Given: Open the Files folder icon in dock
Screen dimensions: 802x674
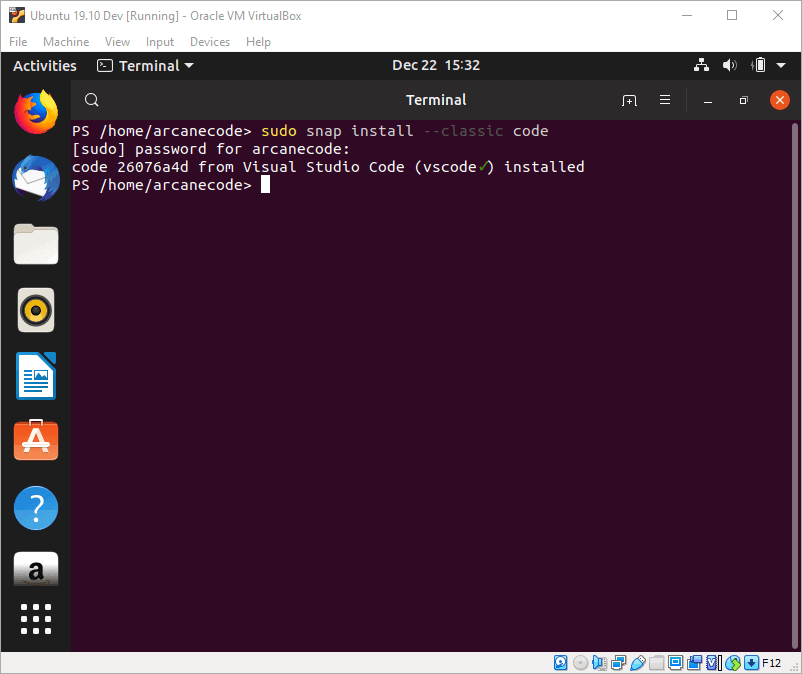Looking at the screenshot, I should click(x=36, y=244).
